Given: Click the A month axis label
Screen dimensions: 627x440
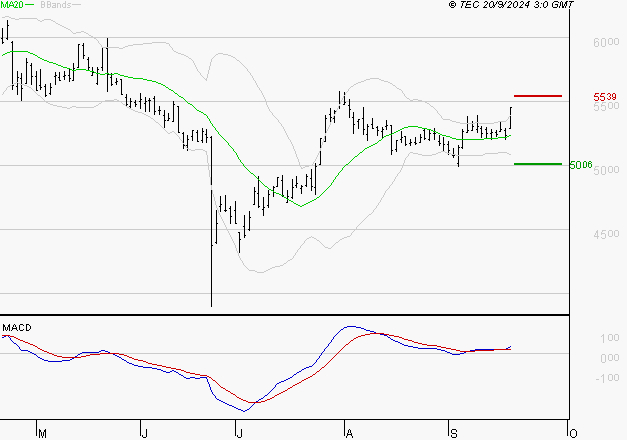Looking at the screenshot, I should point(349,434).
